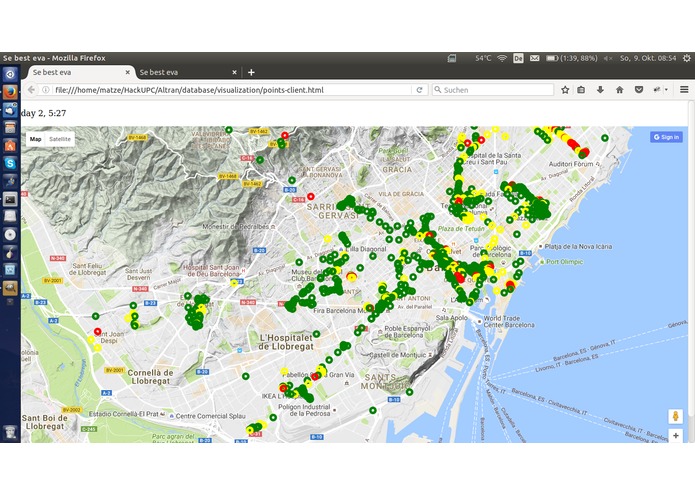Image resolution: width=695 pixels, height=494 pixels.
Task: Open a new tab with plus button
Action: pyautogui.click(x=251, y=72)
